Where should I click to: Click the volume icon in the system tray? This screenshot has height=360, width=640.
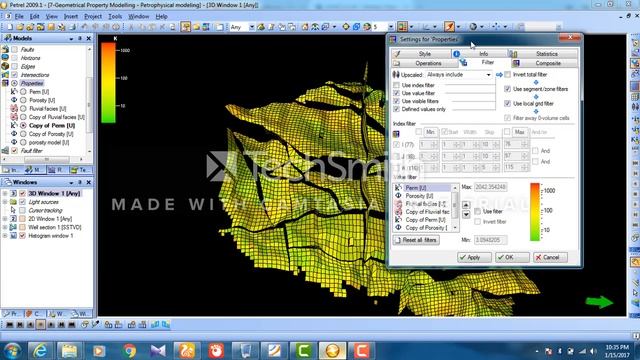tap(593, 351)
